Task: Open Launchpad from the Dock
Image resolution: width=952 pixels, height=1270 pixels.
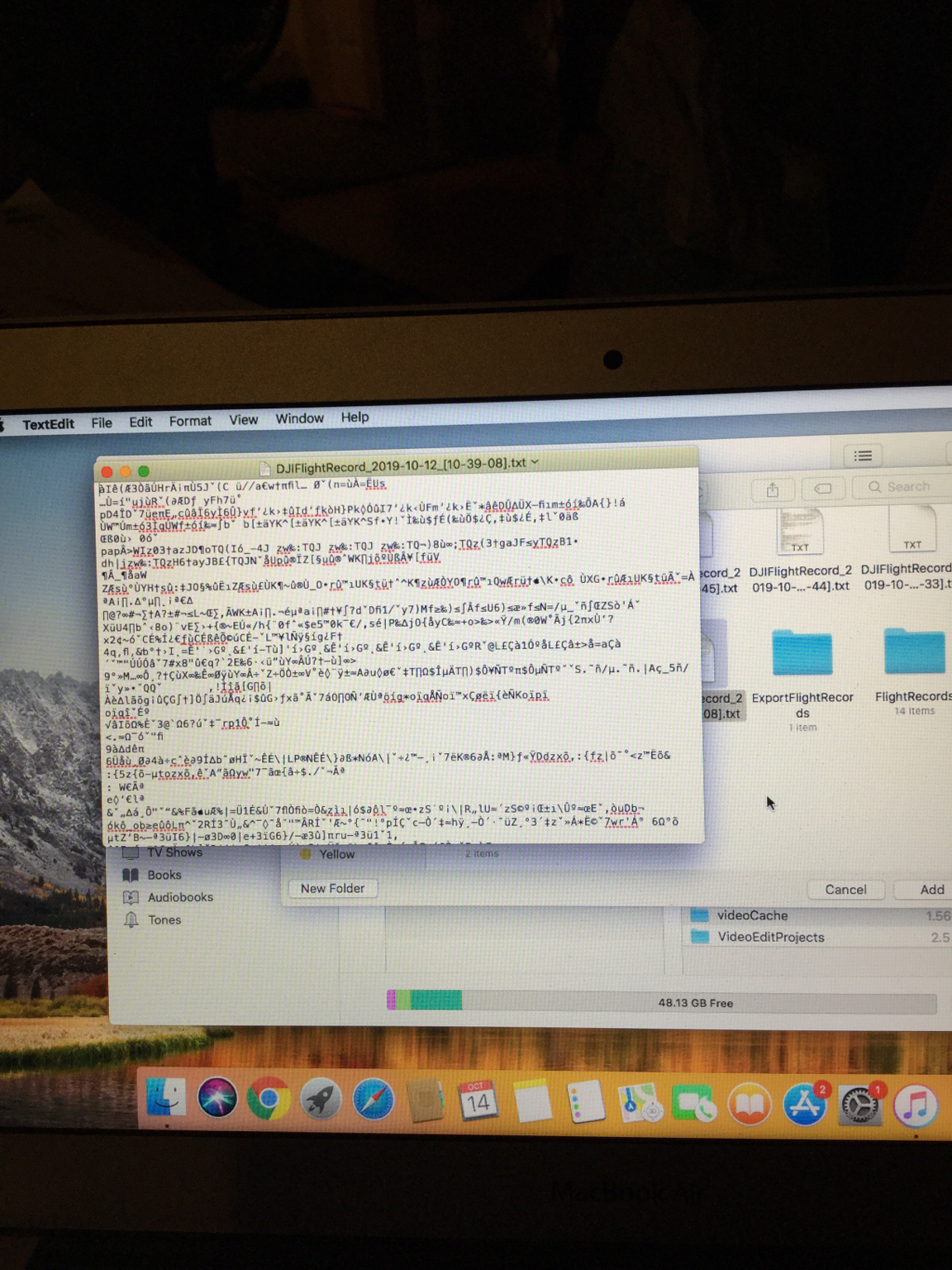Action: 321,1101
